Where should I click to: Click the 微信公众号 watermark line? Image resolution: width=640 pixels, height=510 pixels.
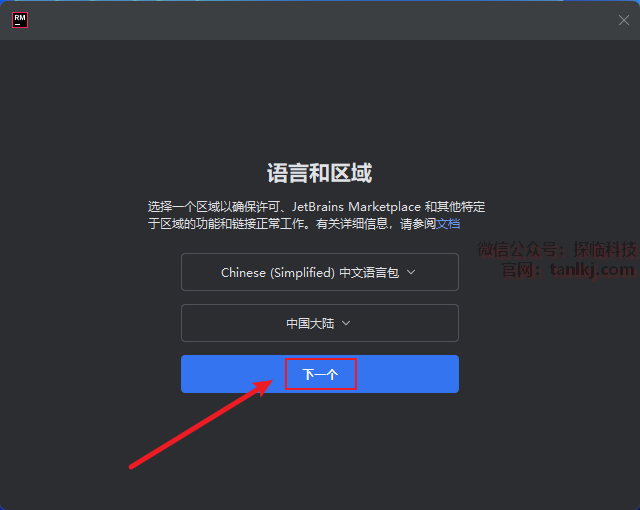click(x=557, y=249)
